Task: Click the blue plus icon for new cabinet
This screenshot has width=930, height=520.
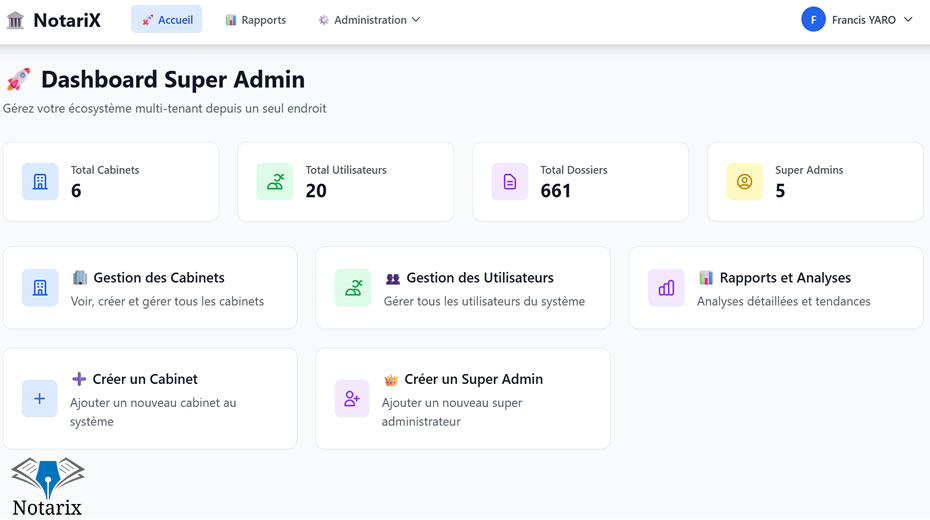Action: 40,399
